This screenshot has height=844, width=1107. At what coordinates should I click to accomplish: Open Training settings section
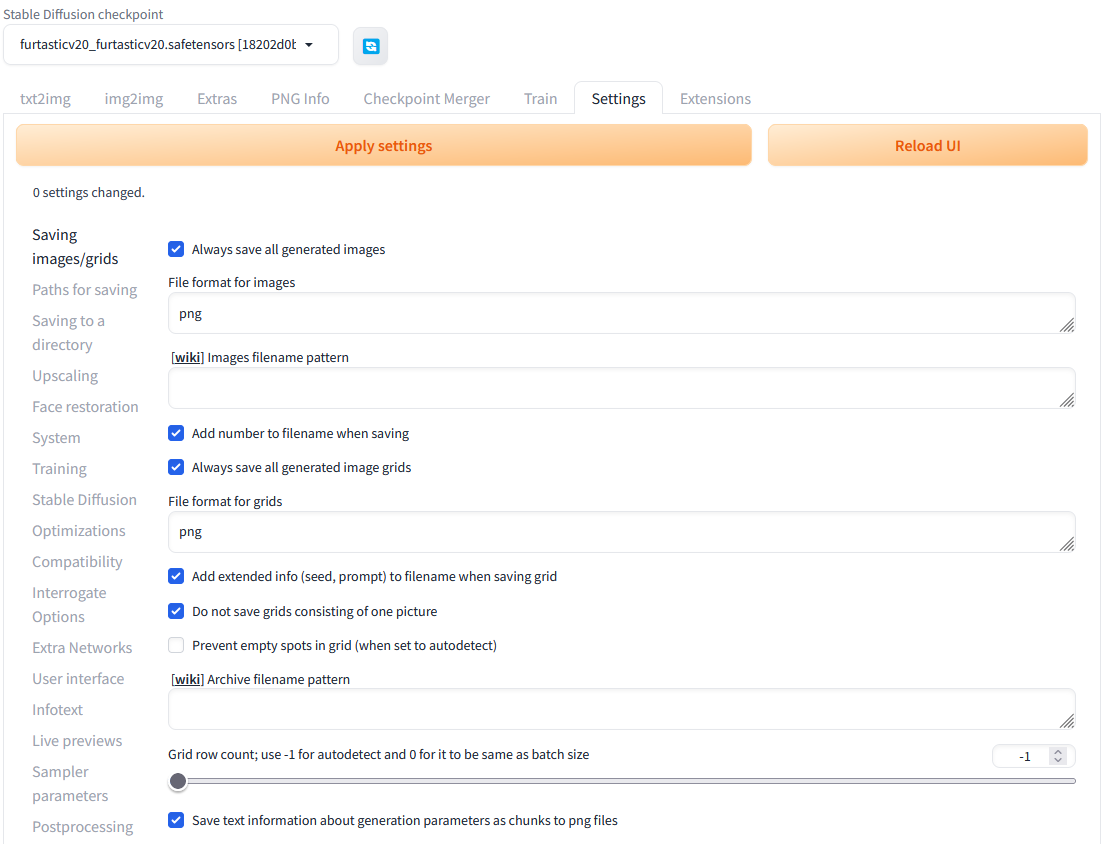point(59,469)
